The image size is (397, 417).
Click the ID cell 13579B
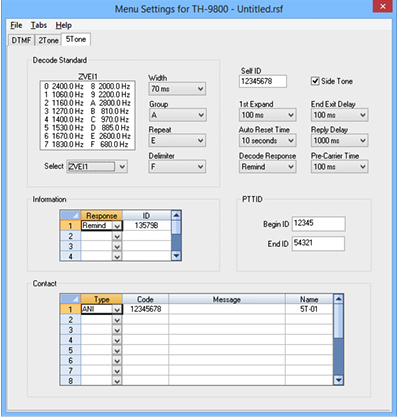[x=146, y=226]
